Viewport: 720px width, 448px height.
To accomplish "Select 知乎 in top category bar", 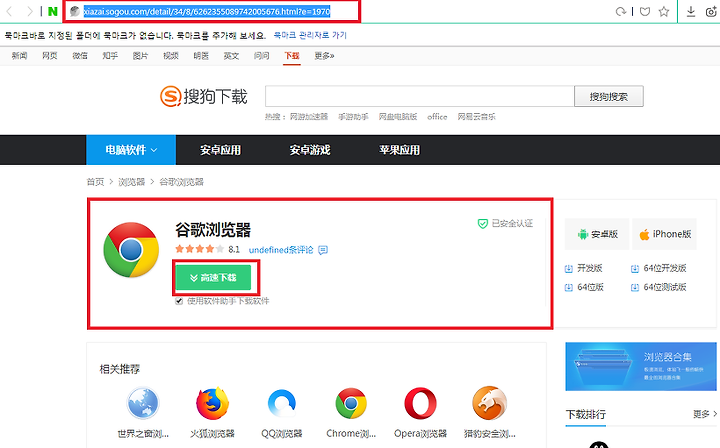I will (110, 56).
